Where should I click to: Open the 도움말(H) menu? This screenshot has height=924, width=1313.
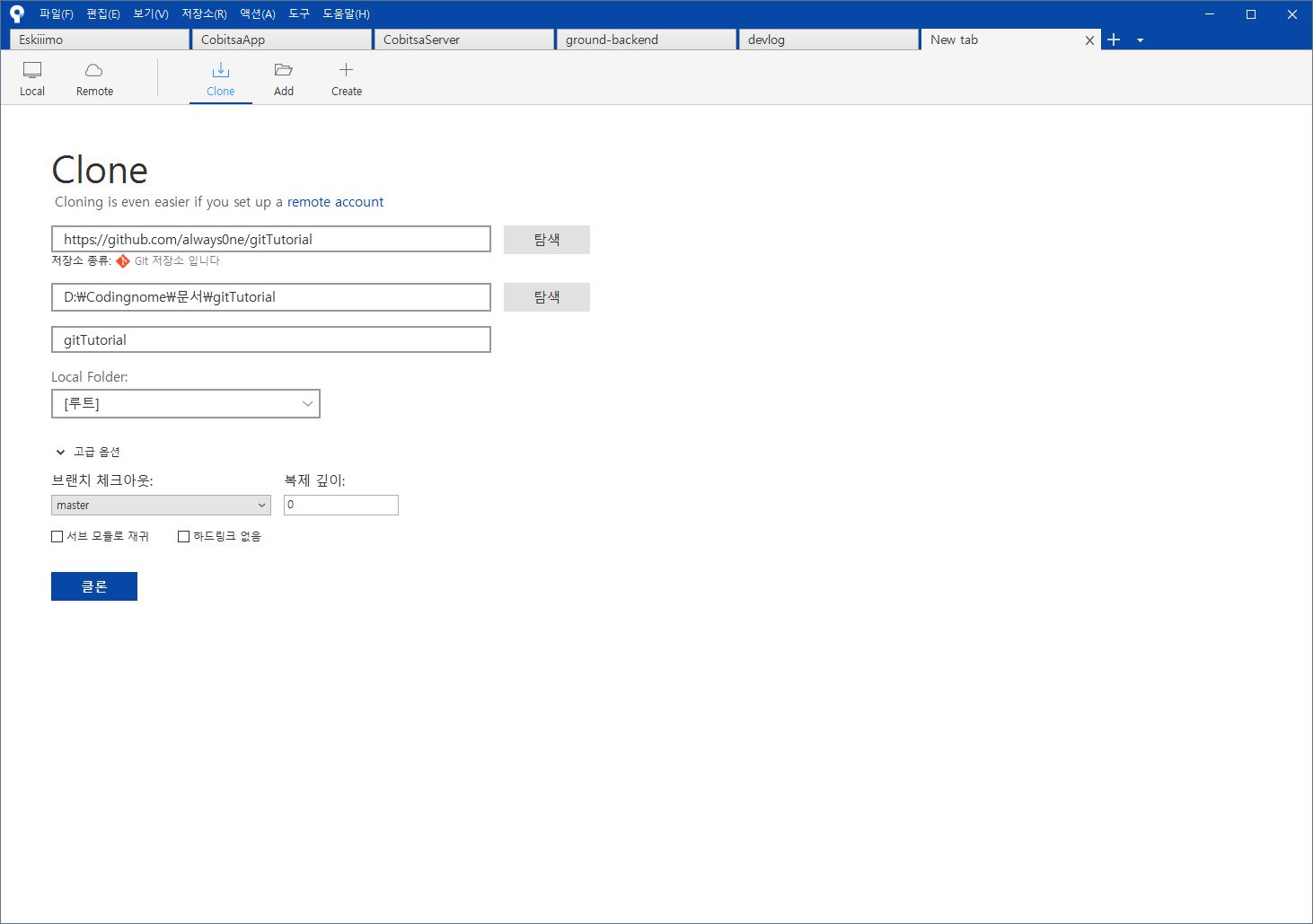[346, 13]
